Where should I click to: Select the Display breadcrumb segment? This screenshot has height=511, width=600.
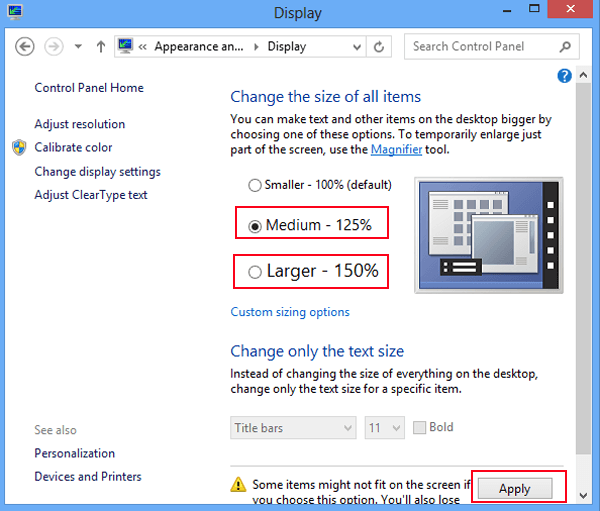[287, 47]
